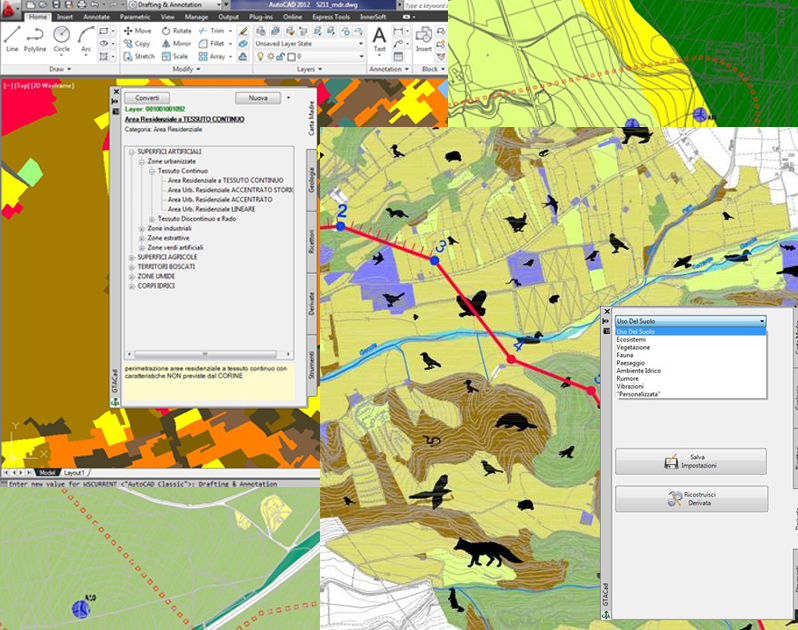
Task: Toggle the layer lock padlock icon
Action: (x=280, y=56)
